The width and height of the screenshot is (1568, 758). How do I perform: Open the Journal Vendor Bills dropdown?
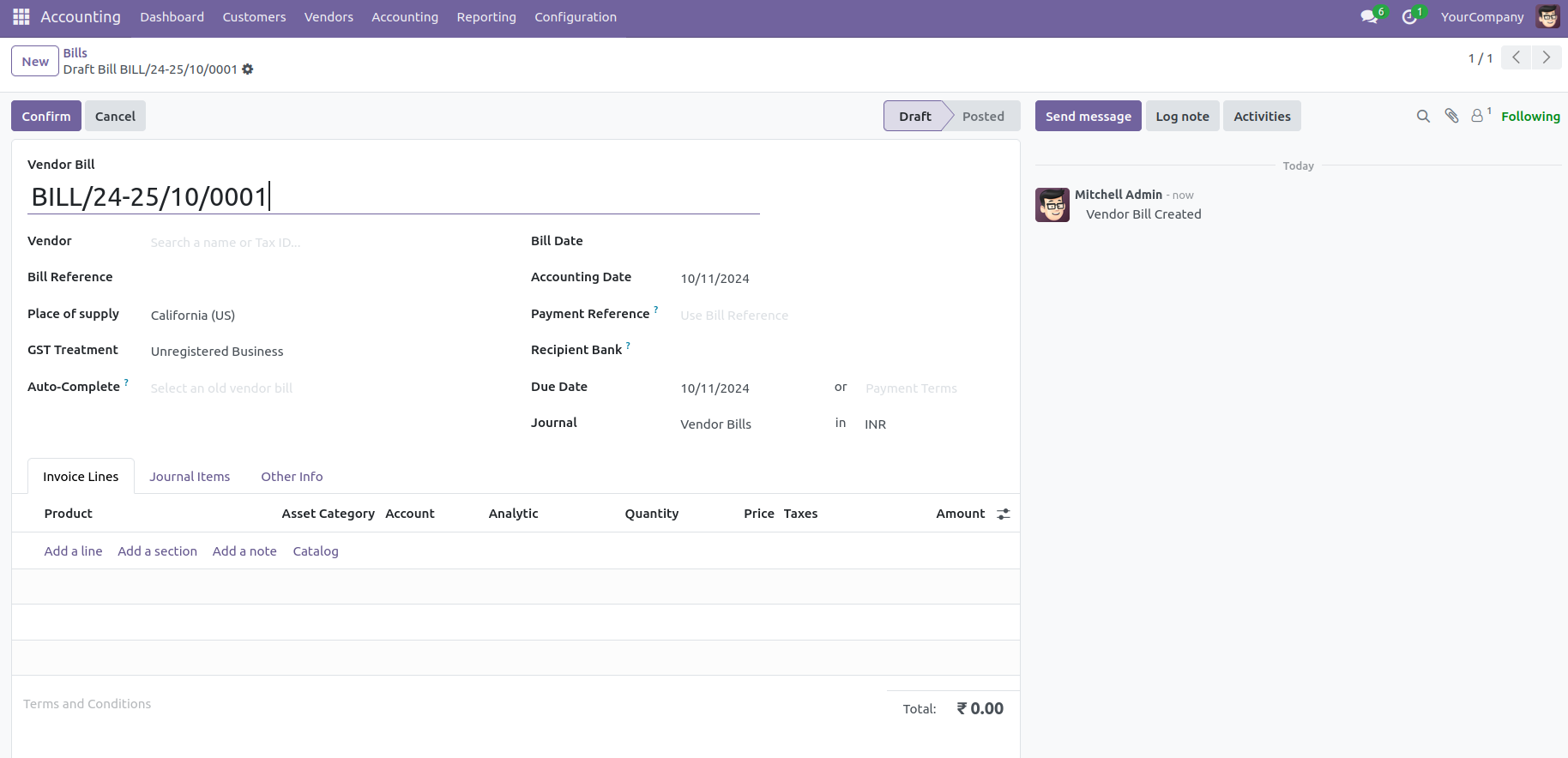(746, 424)
